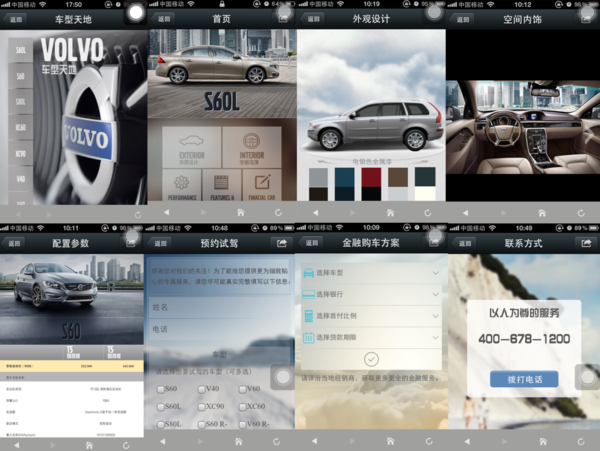This screenshot has height=451, width=600.
Task: Expand the 选择贷款期限 dropdown
Action: pos(371,337)
